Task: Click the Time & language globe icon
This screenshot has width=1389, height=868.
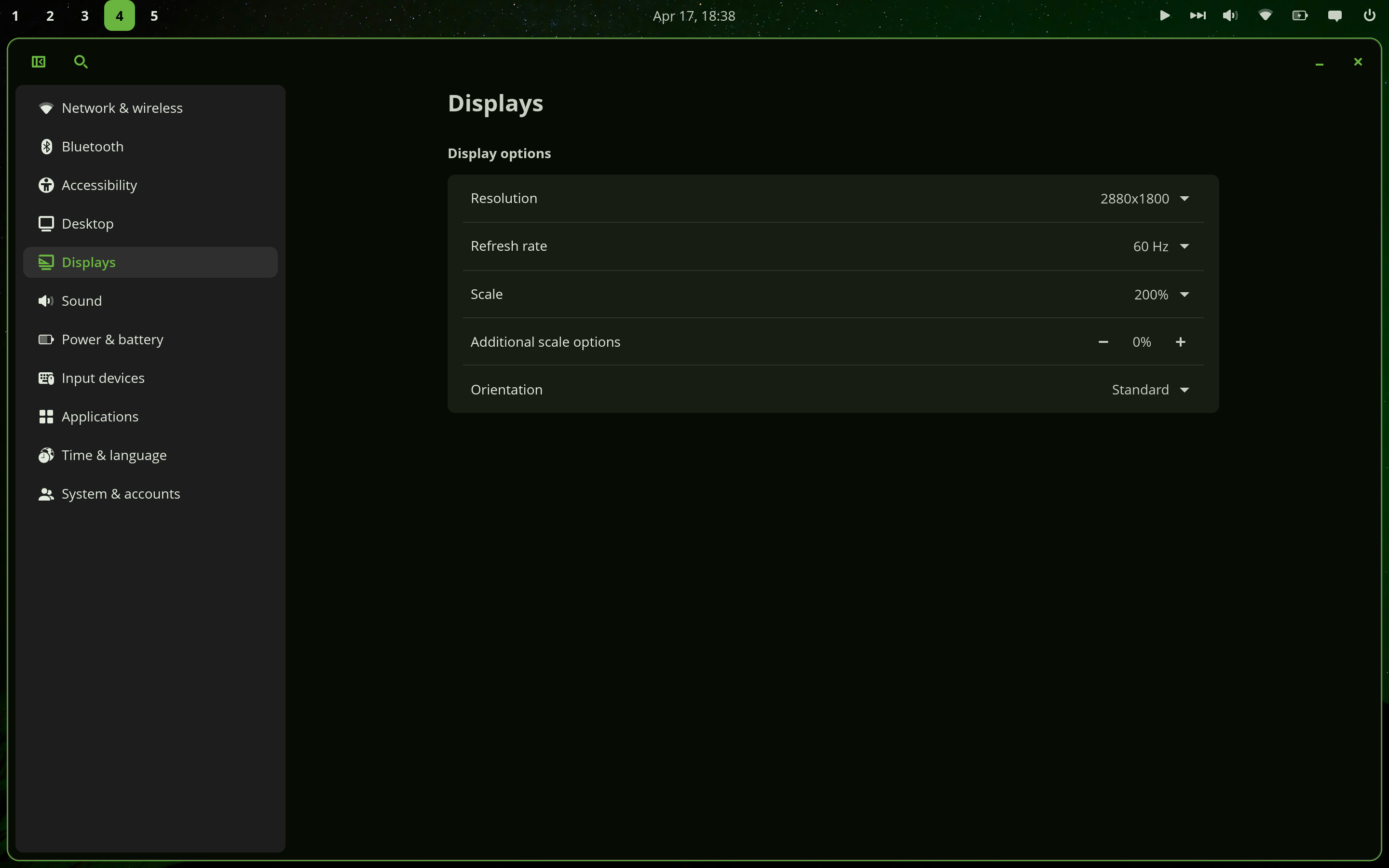Action: coord(46,455)
